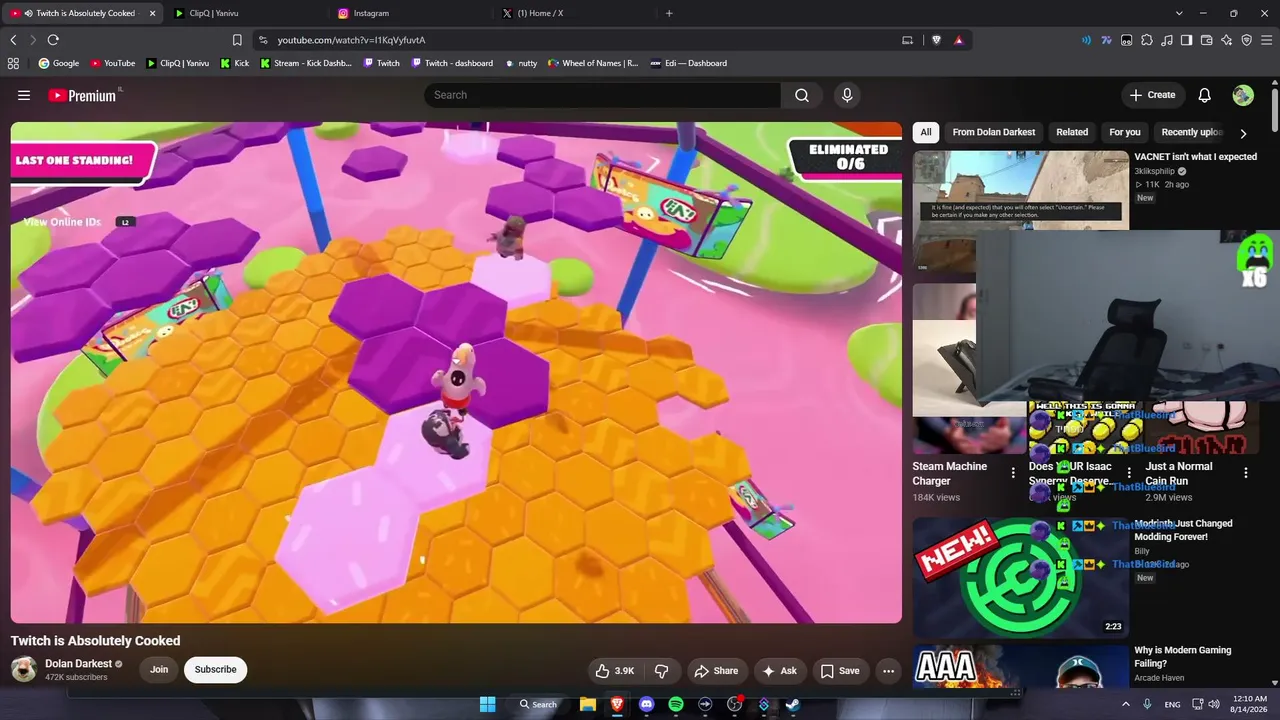The width and height of the screenshot is (1280, 720).
Task: Show hidden system tray icons chevron
Action: pos(1125,704)
